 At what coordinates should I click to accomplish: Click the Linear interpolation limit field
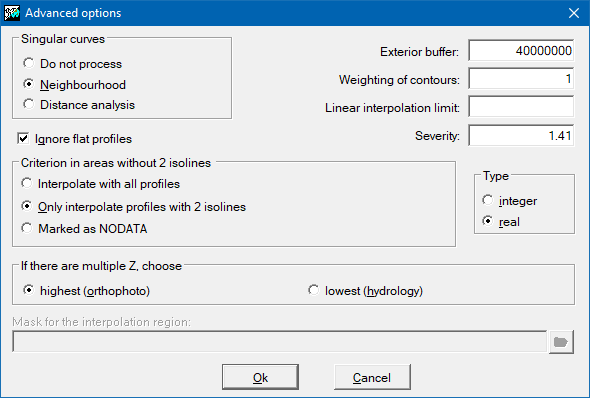521,106
